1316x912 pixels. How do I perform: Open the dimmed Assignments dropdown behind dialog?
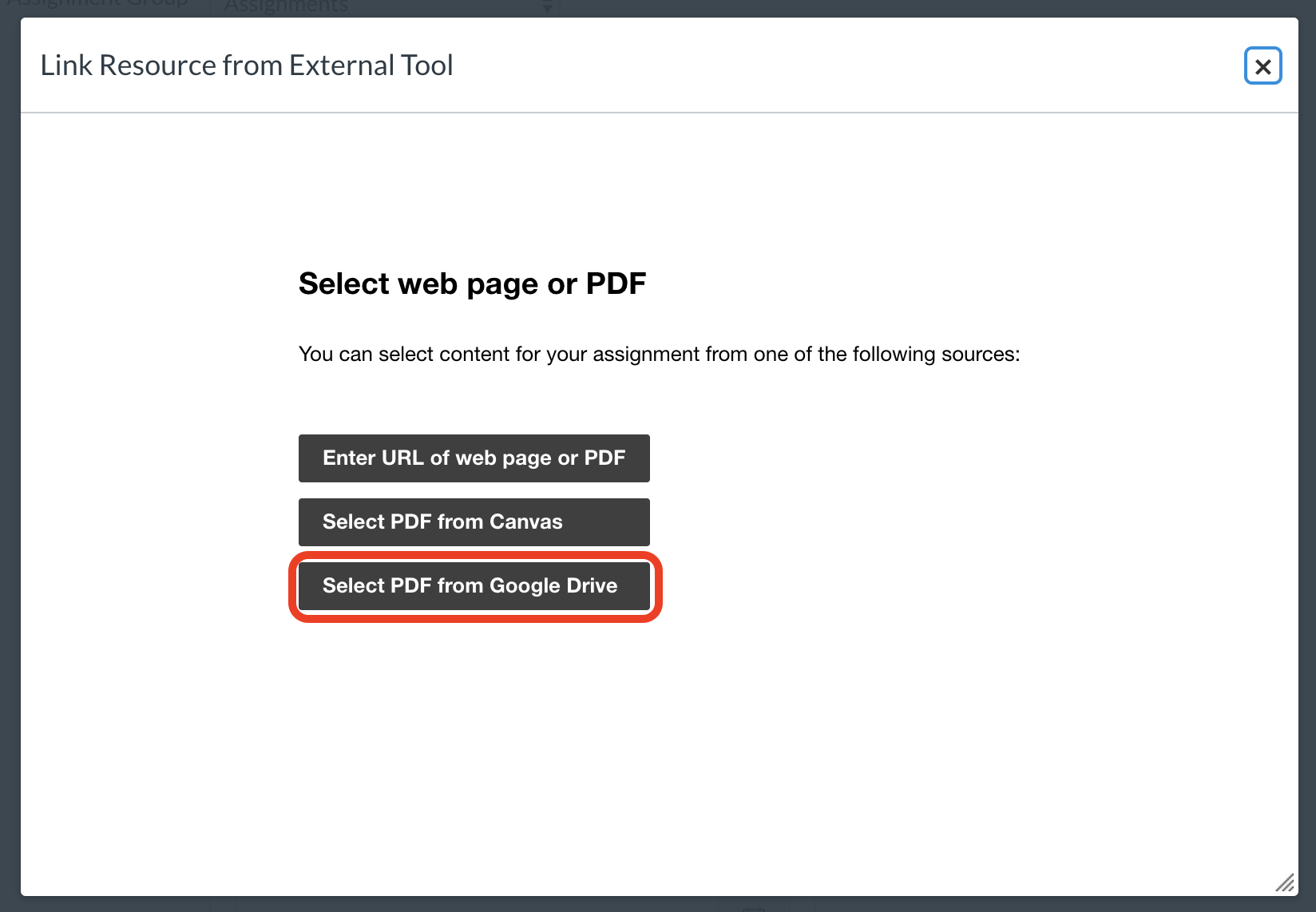point(383,7)
